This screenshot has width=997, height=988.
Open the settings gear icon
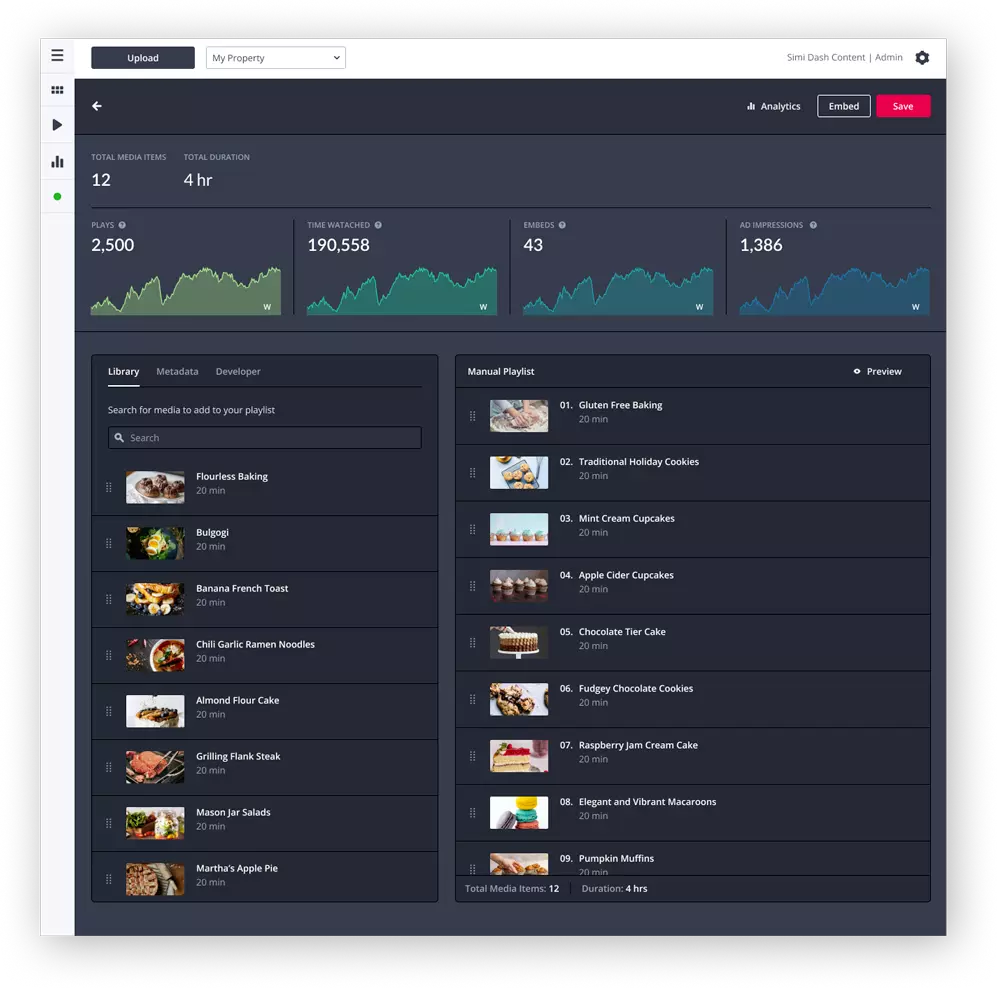[x=922, y=58]
